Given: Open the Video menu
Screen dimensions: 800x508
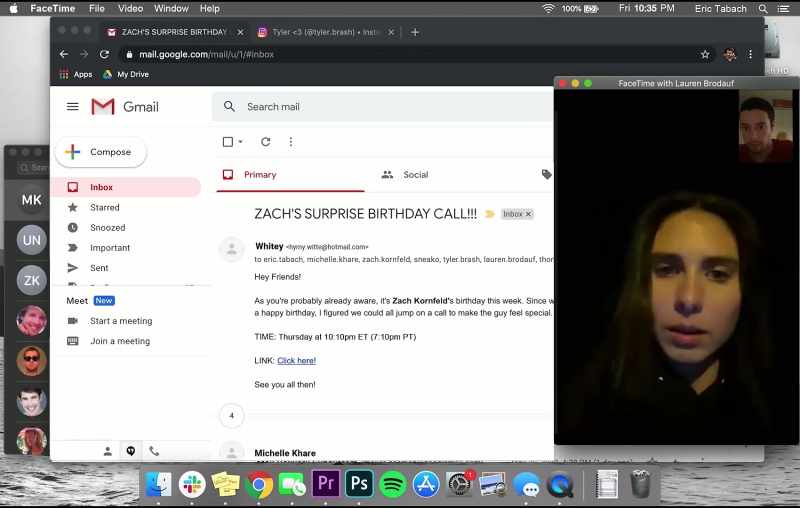Looking at the screenshot, I should (x=130, y=8).
